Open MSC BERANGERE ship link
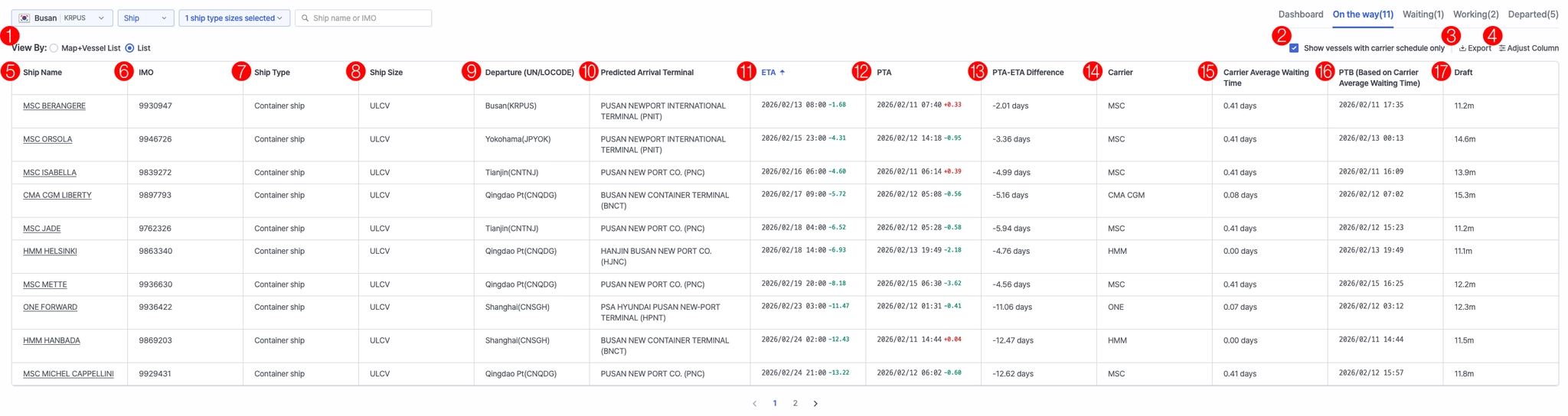The height and width of the screenshot is (416, 1568). pyautogui.click(x=54, y=106)
